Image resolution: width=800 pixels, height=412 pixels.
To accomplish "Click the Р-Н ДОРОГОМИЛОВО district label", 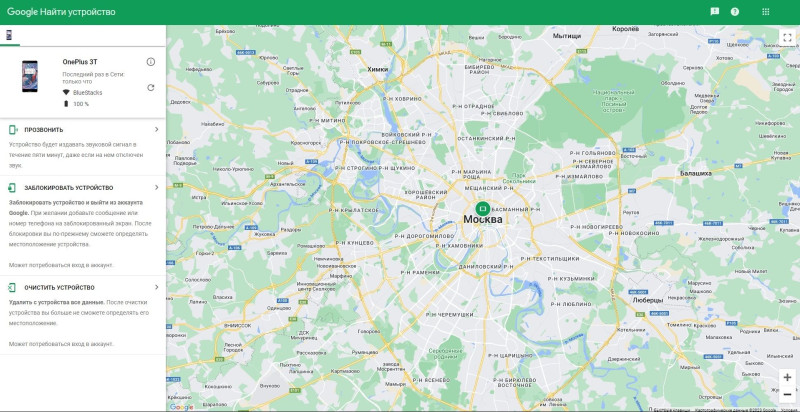I will click(424, 237).
